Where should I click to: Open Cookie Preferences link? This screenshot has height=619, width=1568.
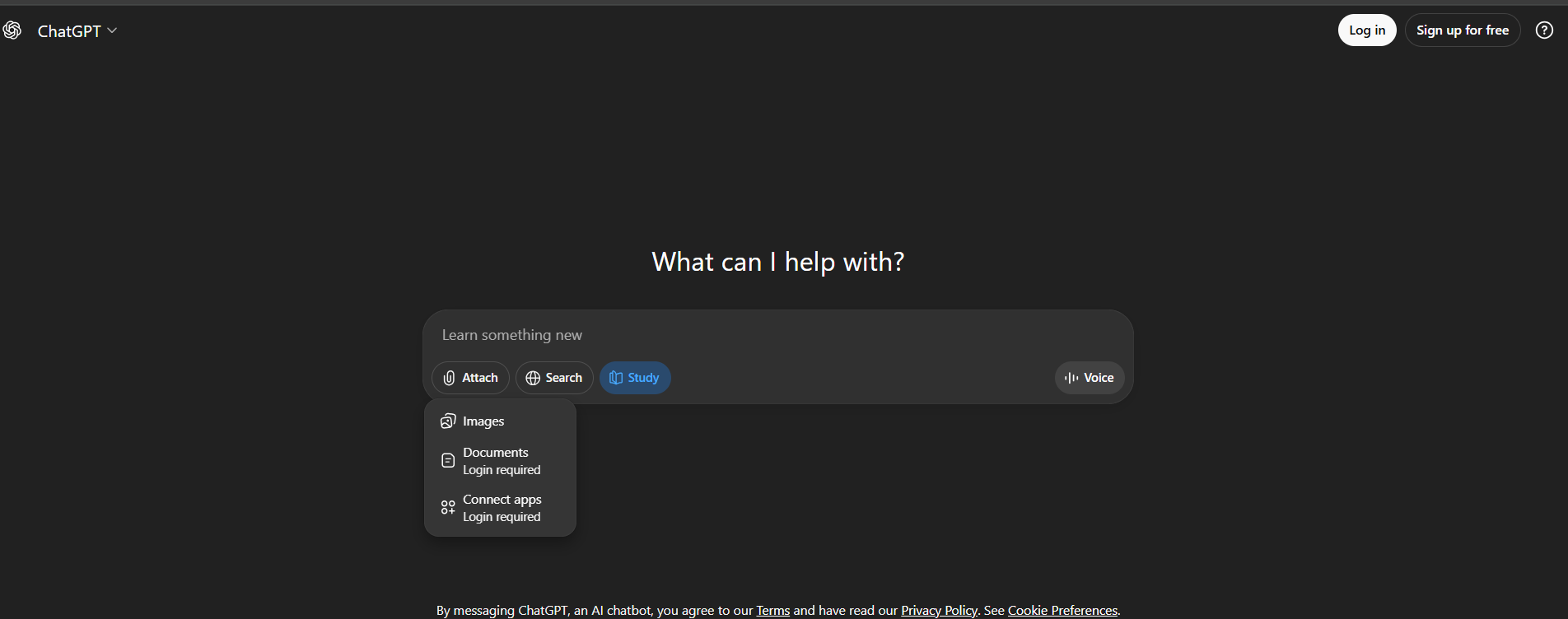[x=1062, y=611]
